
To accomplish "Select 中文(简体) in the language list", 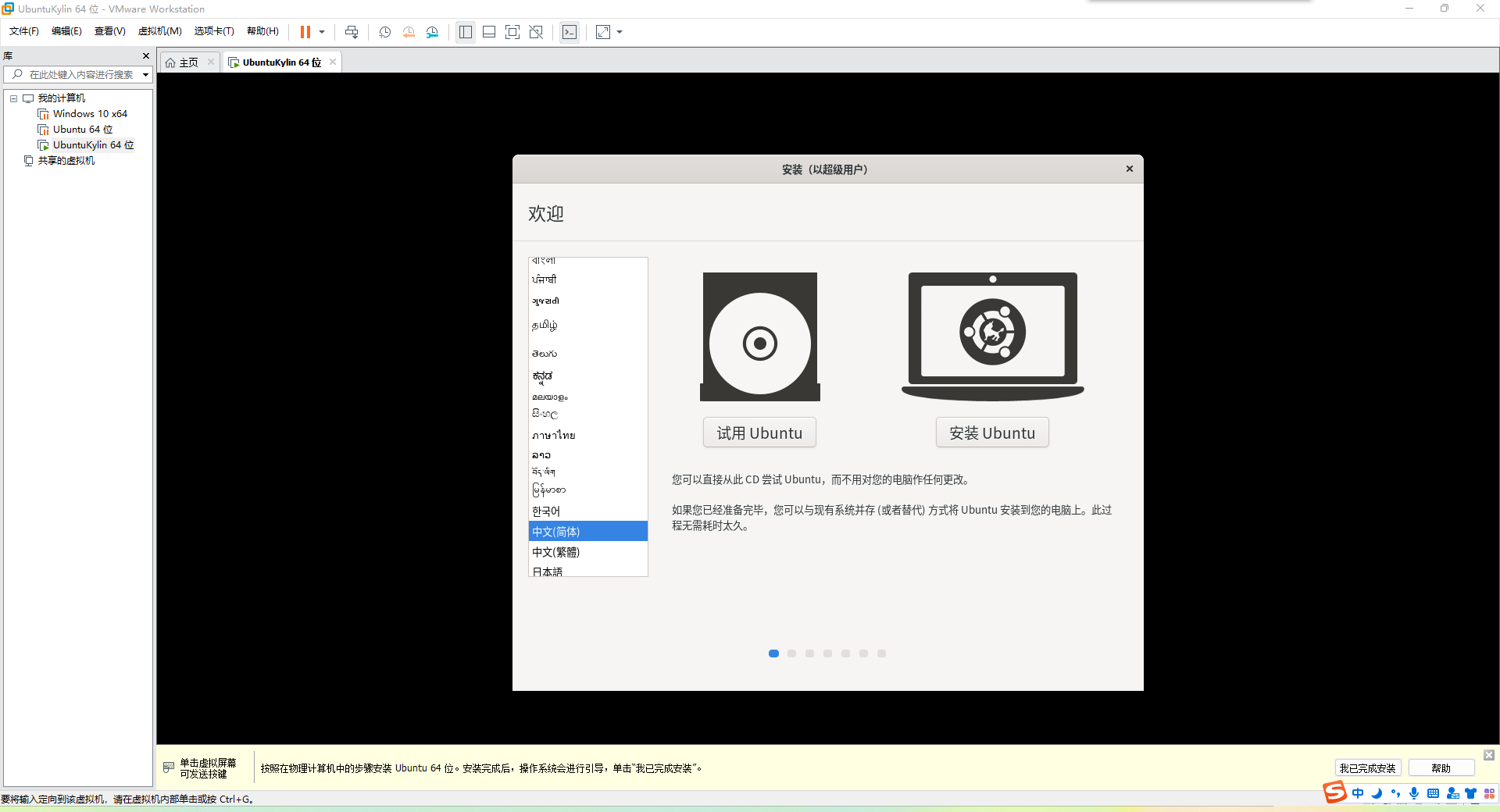I will click(x=588, y=532).
